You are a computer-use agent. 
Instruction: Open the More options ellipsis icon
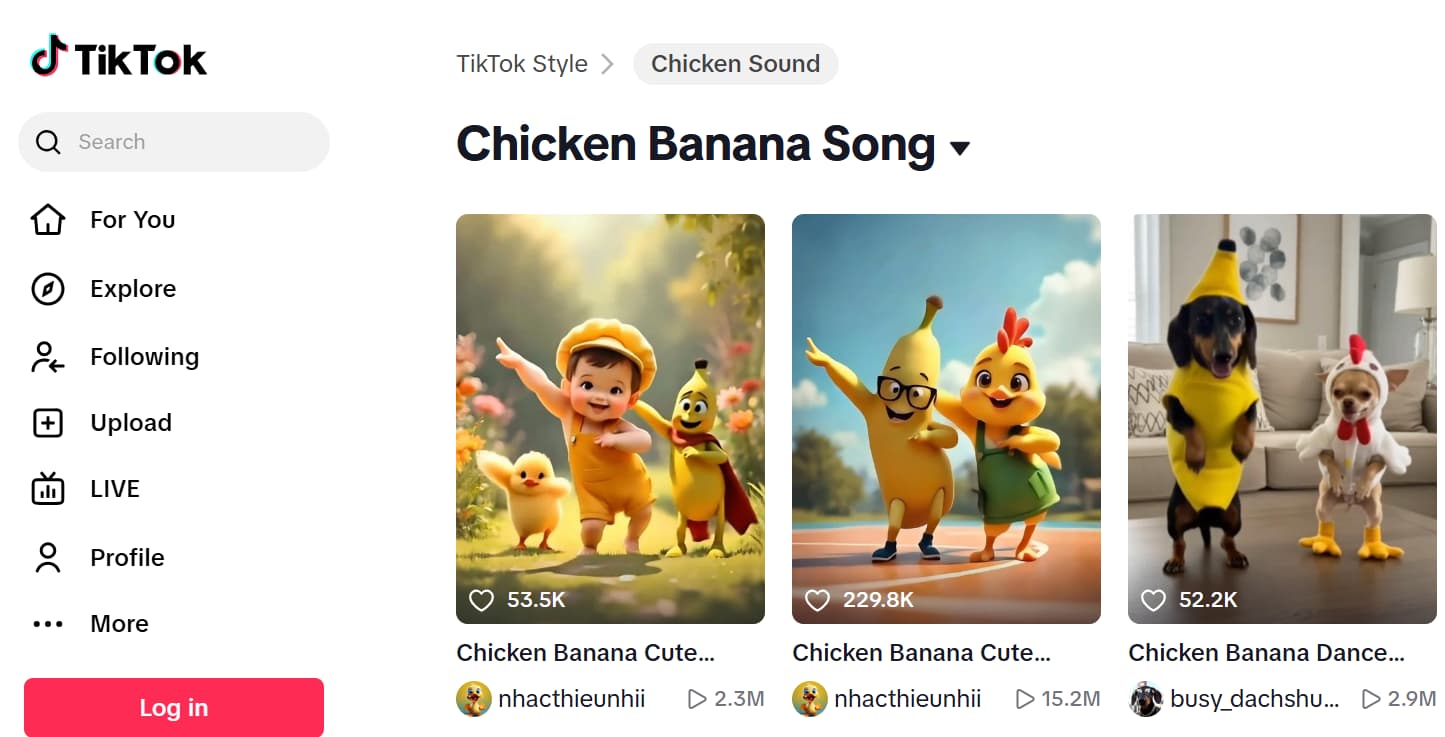pyautogui.click(x=48, y=623)
